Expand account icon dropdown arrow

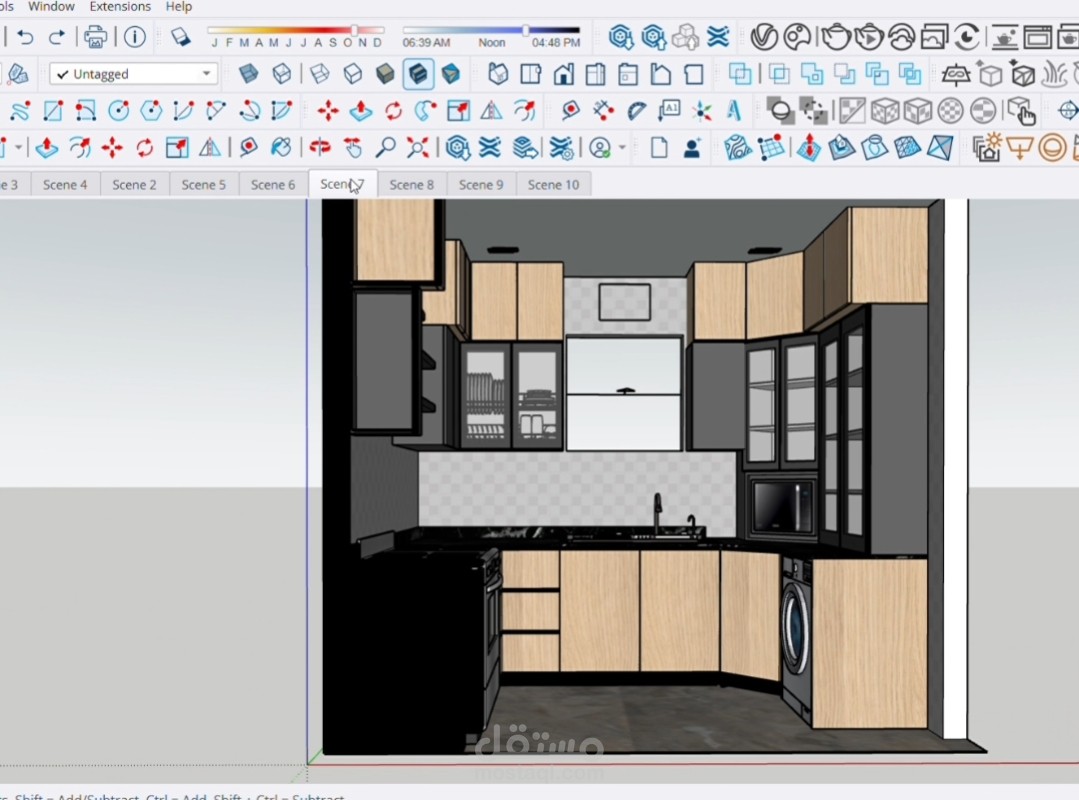(x=622, y=147)
